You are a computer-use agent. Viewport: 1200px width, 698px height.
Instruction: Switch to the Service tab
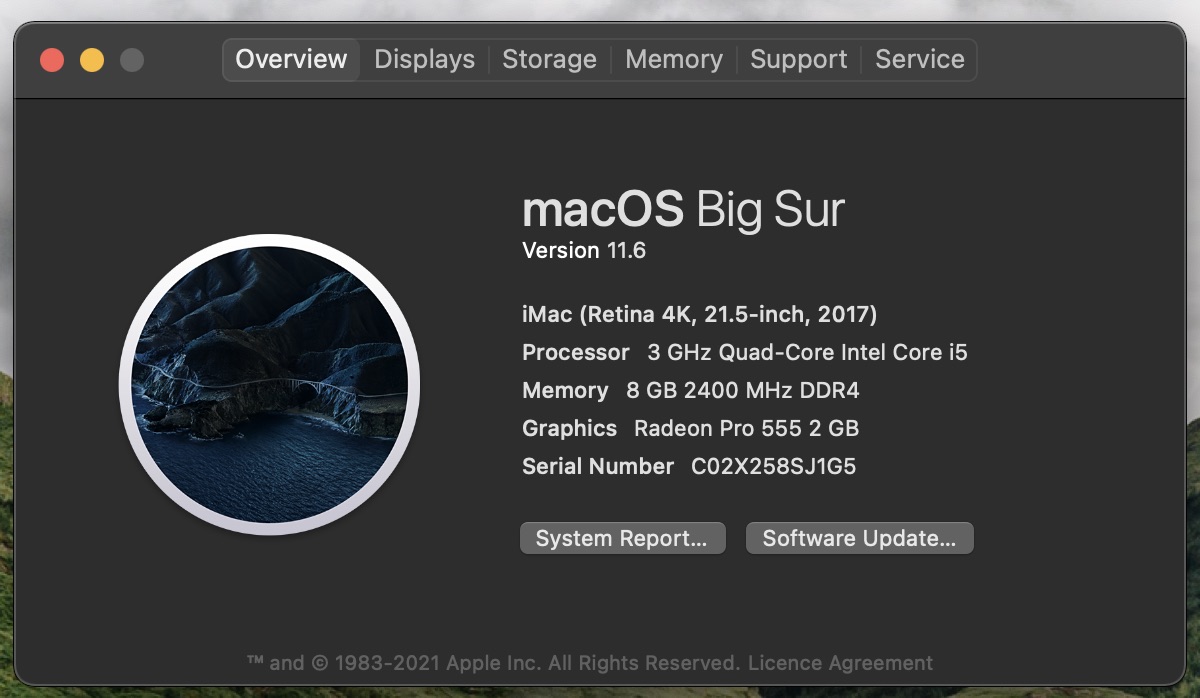tap(919, 60)
